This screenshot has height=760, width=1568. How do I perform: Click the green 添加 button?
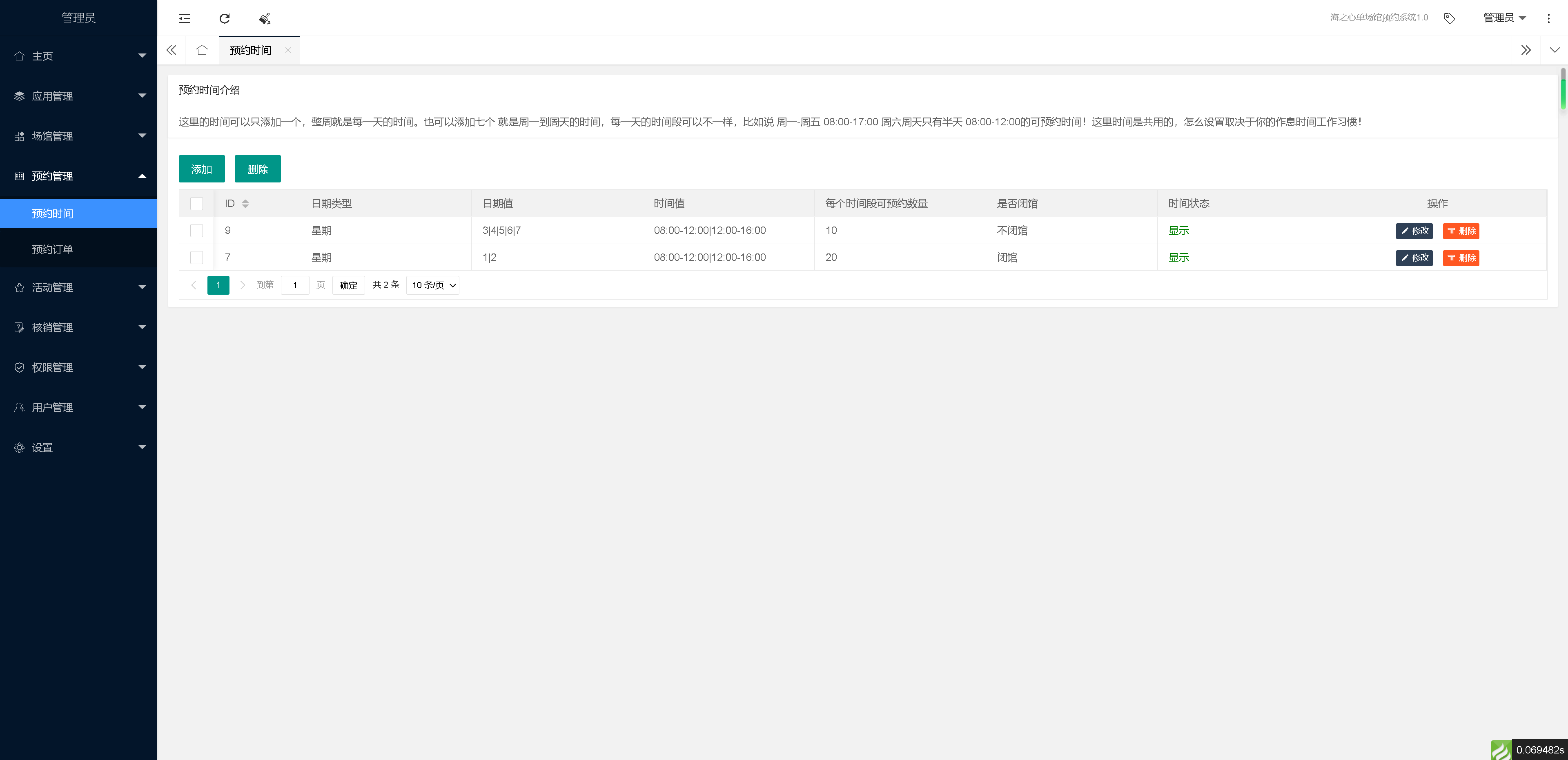pos(201,169)
